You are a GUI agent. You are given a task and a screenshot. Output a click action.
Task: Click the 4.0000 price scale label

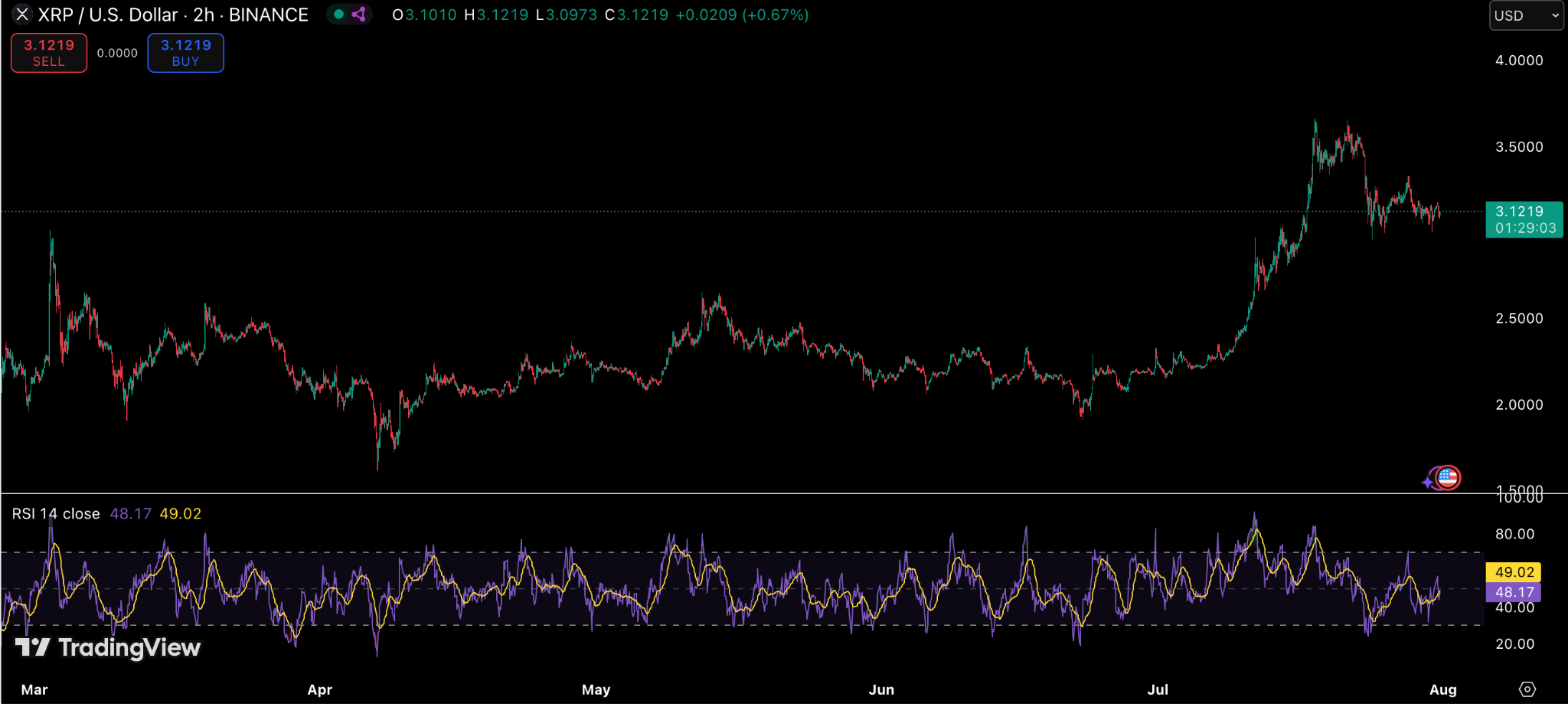[x=1520, y=61]
